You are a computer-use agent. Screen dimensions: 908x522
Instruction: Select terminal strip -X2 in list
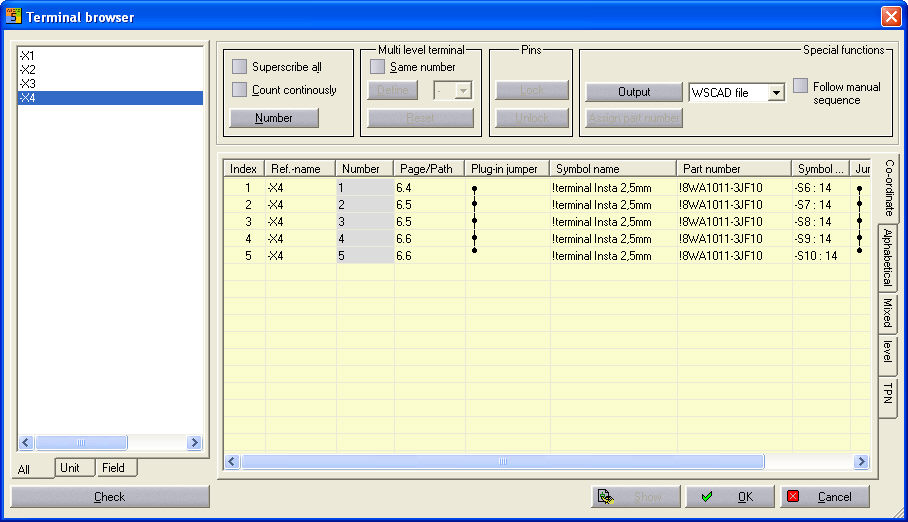pos(110,70)
